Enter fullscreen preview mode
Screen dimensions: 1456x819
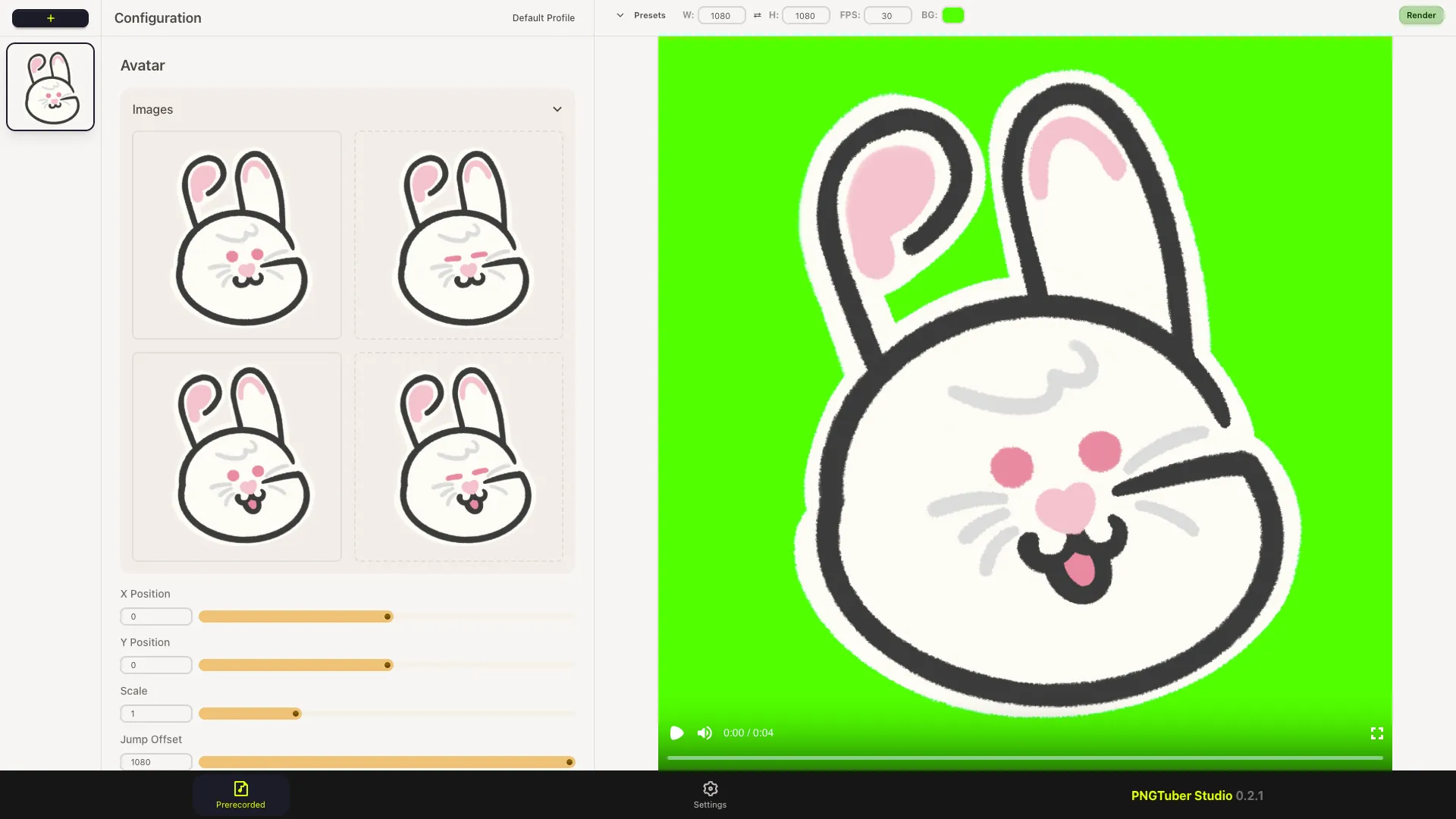click(1376, 733)
